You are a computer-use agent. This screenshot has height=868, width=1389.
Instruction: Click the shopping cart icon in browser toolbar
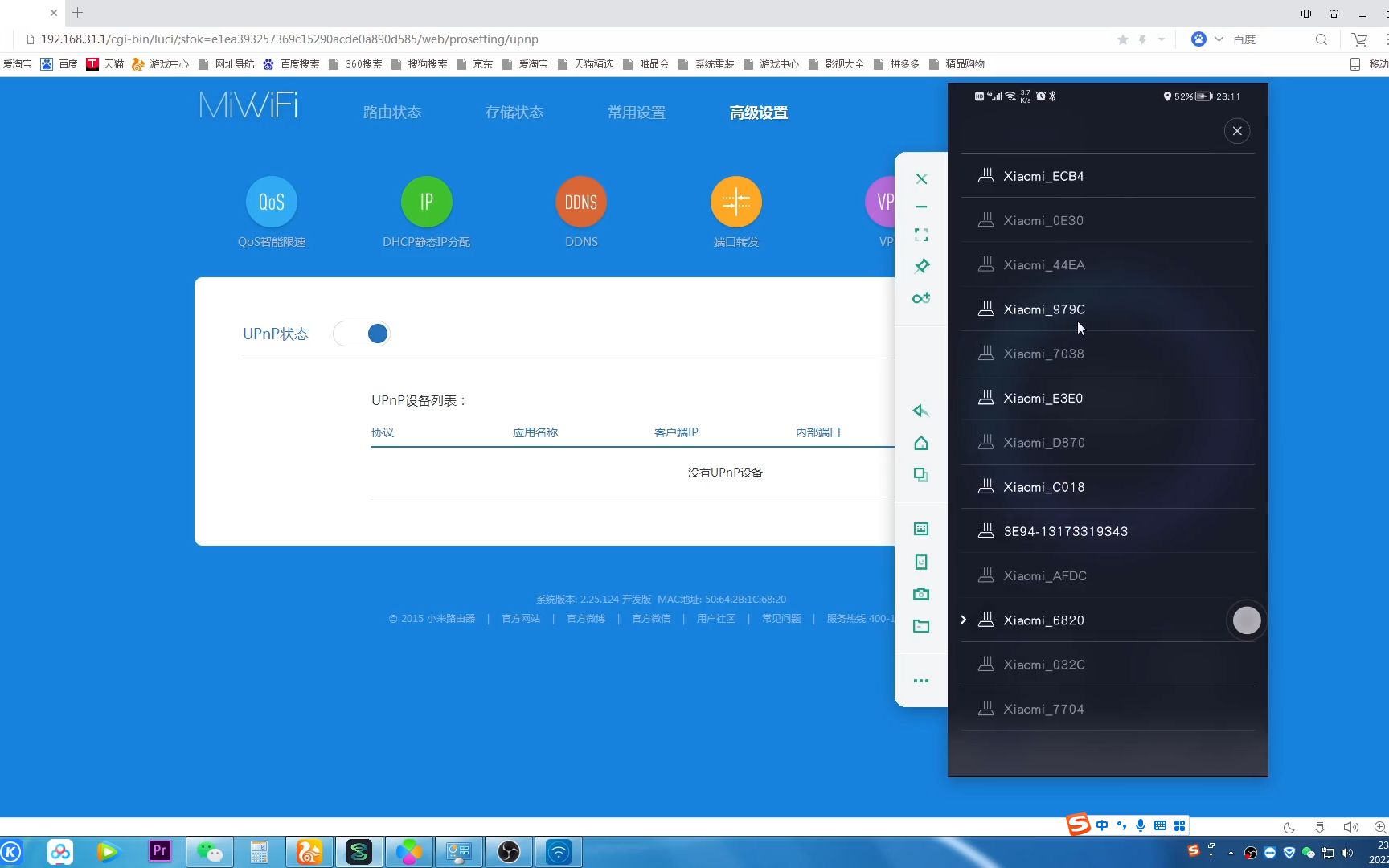tap(1359, 39)
